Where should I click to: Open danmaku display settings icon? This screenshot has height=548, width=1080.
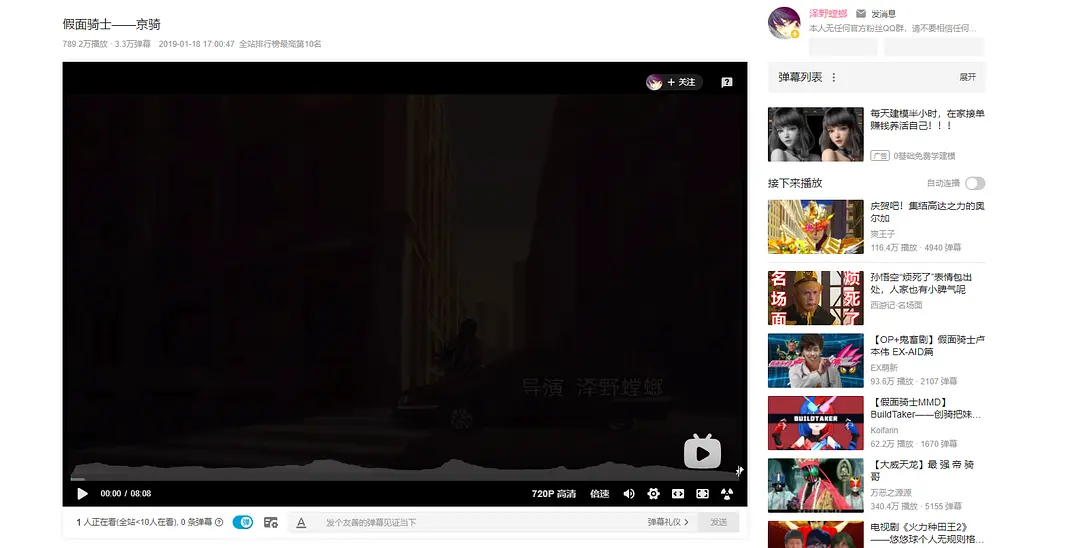[x=271, y=522]
